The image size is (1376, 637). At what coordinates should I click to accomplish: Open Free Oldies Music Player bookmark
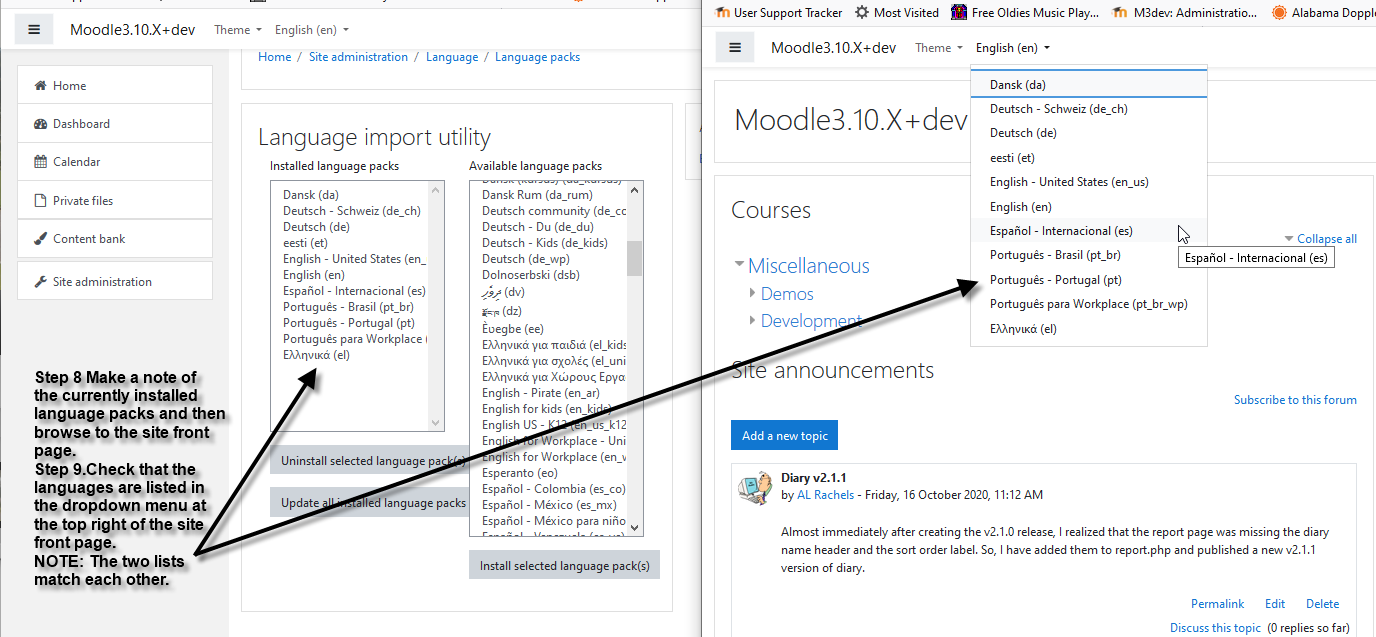click(1025, 13)
